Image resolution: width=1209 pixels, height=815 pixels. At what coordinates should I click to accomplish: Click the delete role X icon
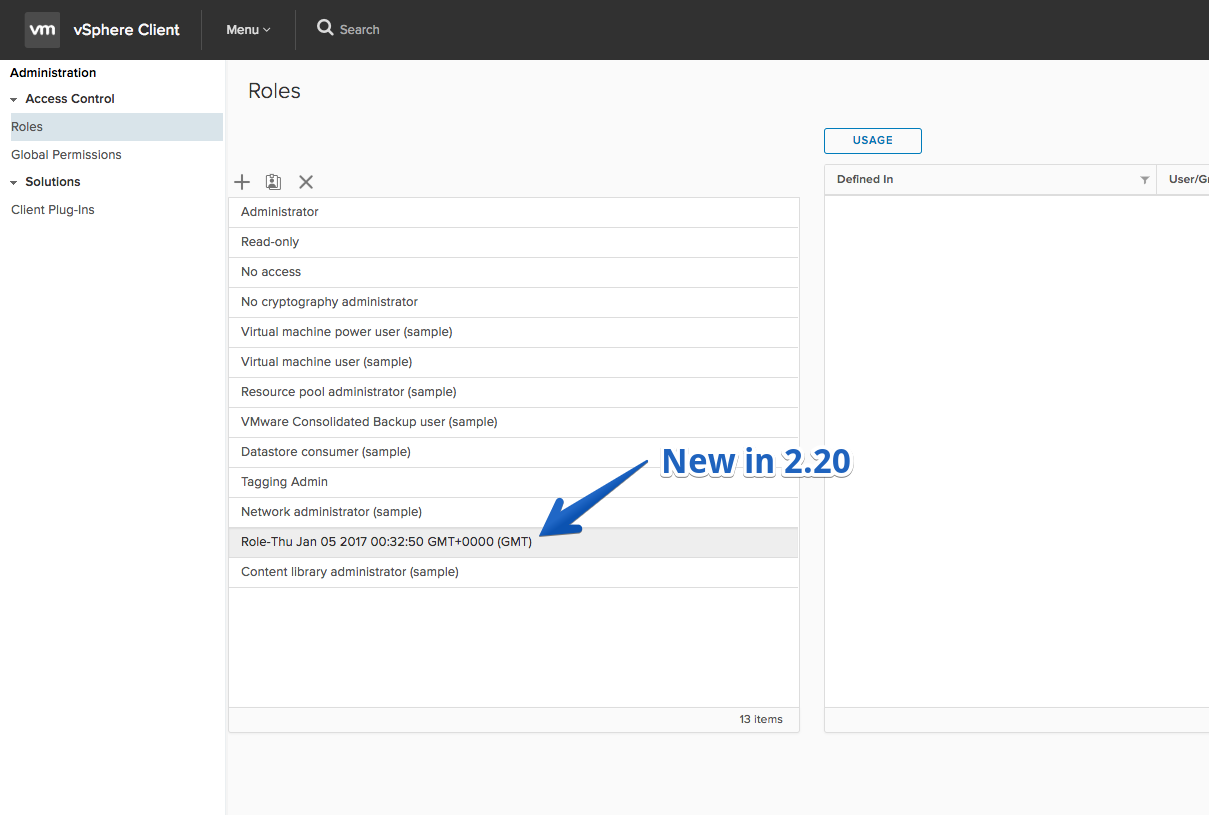point(306,182)
